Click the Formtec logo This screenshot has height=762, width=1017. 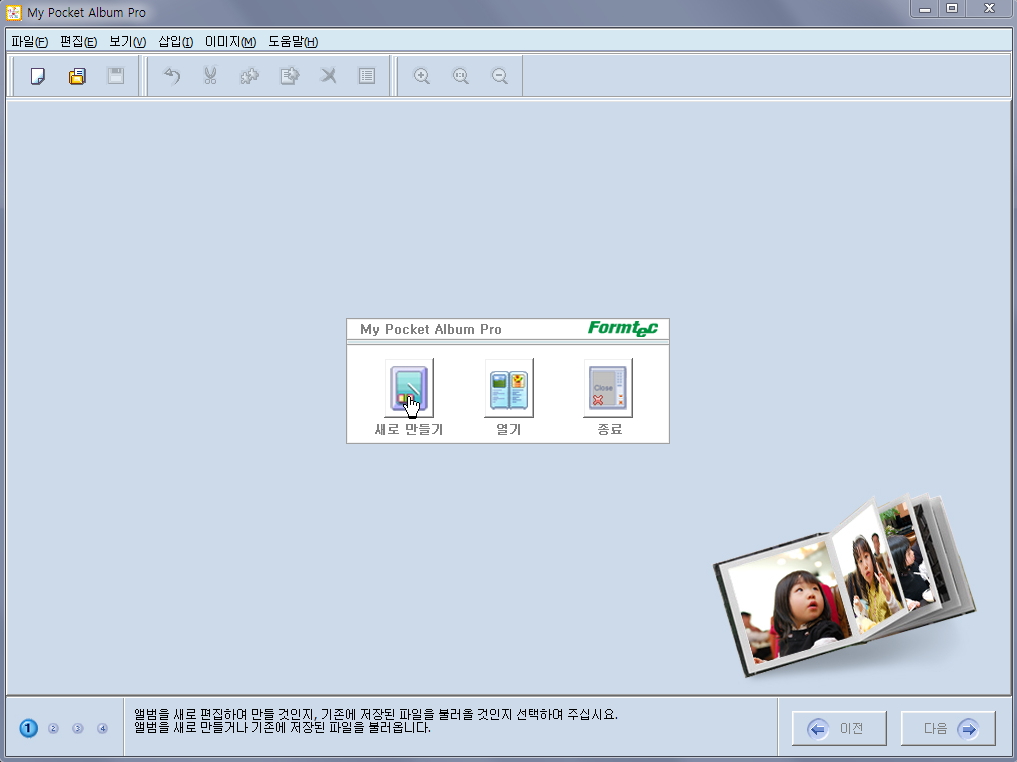[x=623, y=329]
